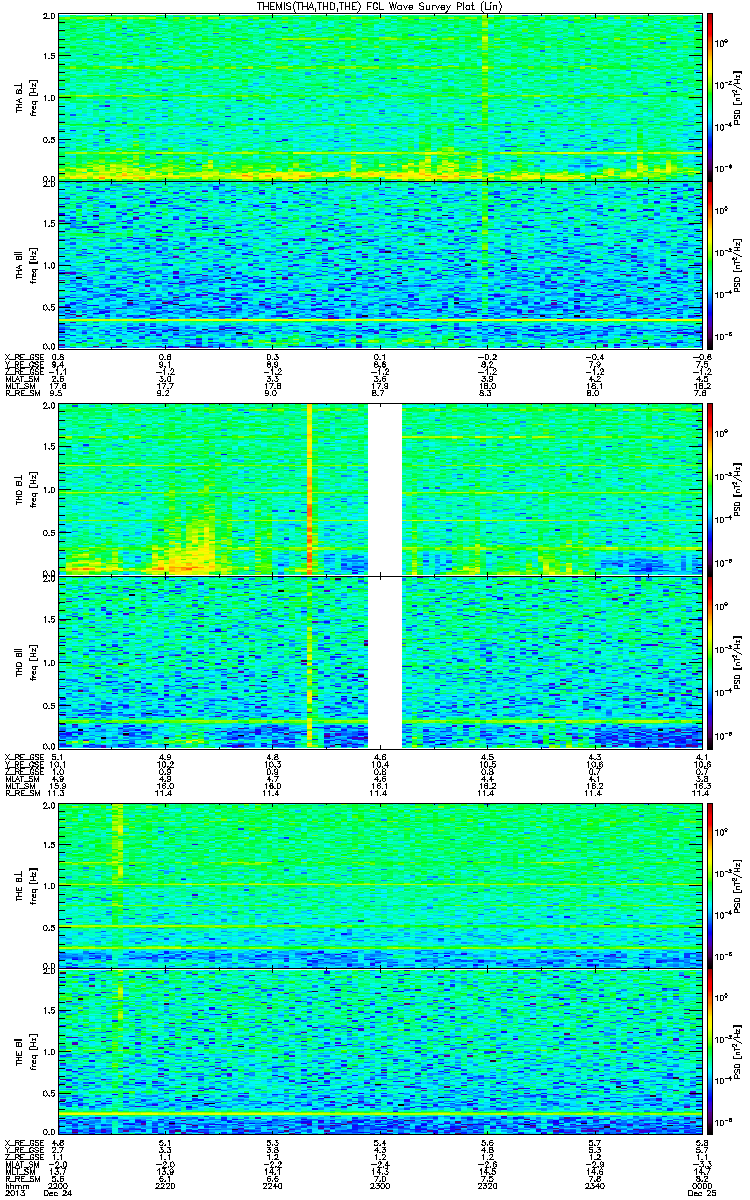Click PSD [nT²/Hz] label beside THA B-parallel color bar
This screenshot has width=750, height=1200.
737,265
